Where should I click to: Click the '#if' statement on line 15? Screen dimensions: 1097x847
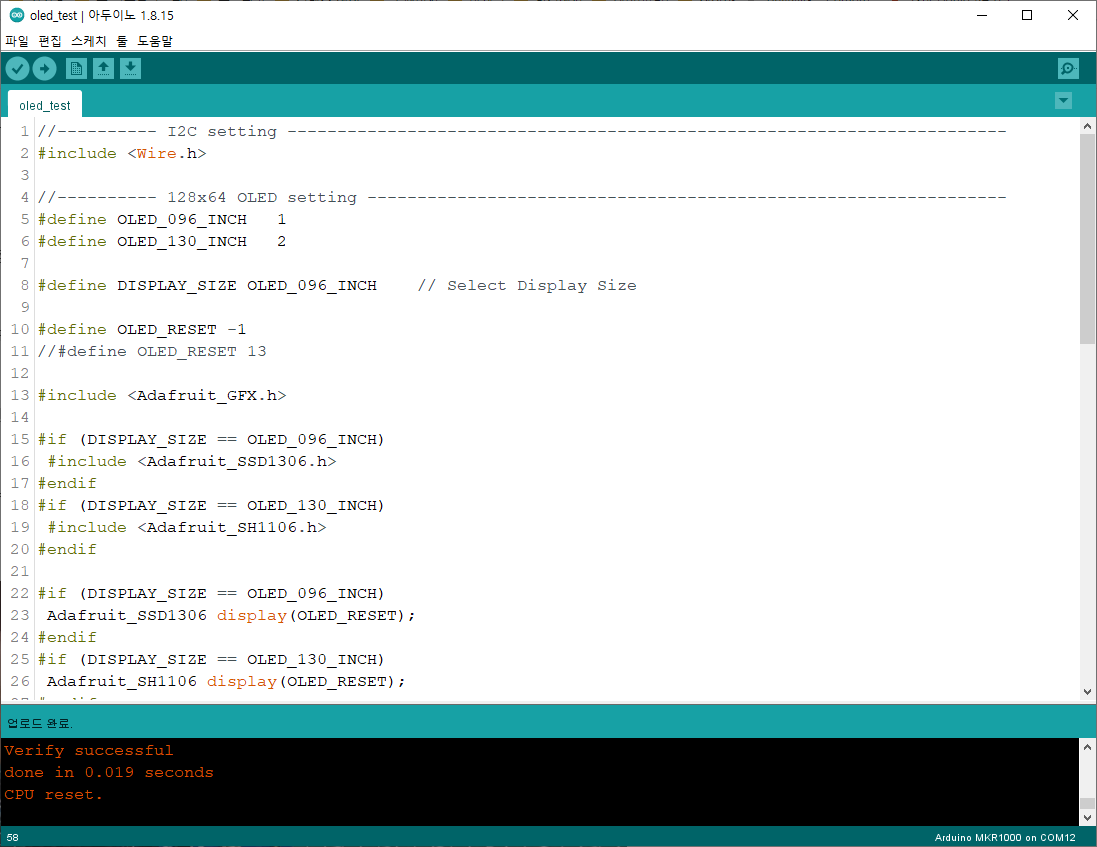point(211,439)
